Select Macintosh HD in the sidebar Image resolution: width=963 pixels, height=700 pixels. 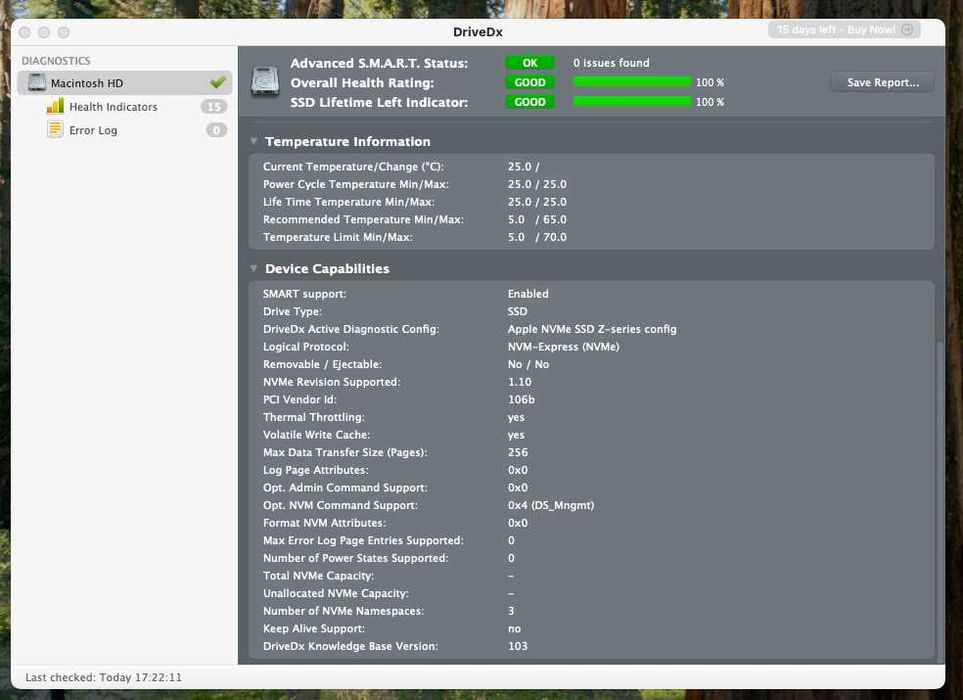click(x=125, y=82)
